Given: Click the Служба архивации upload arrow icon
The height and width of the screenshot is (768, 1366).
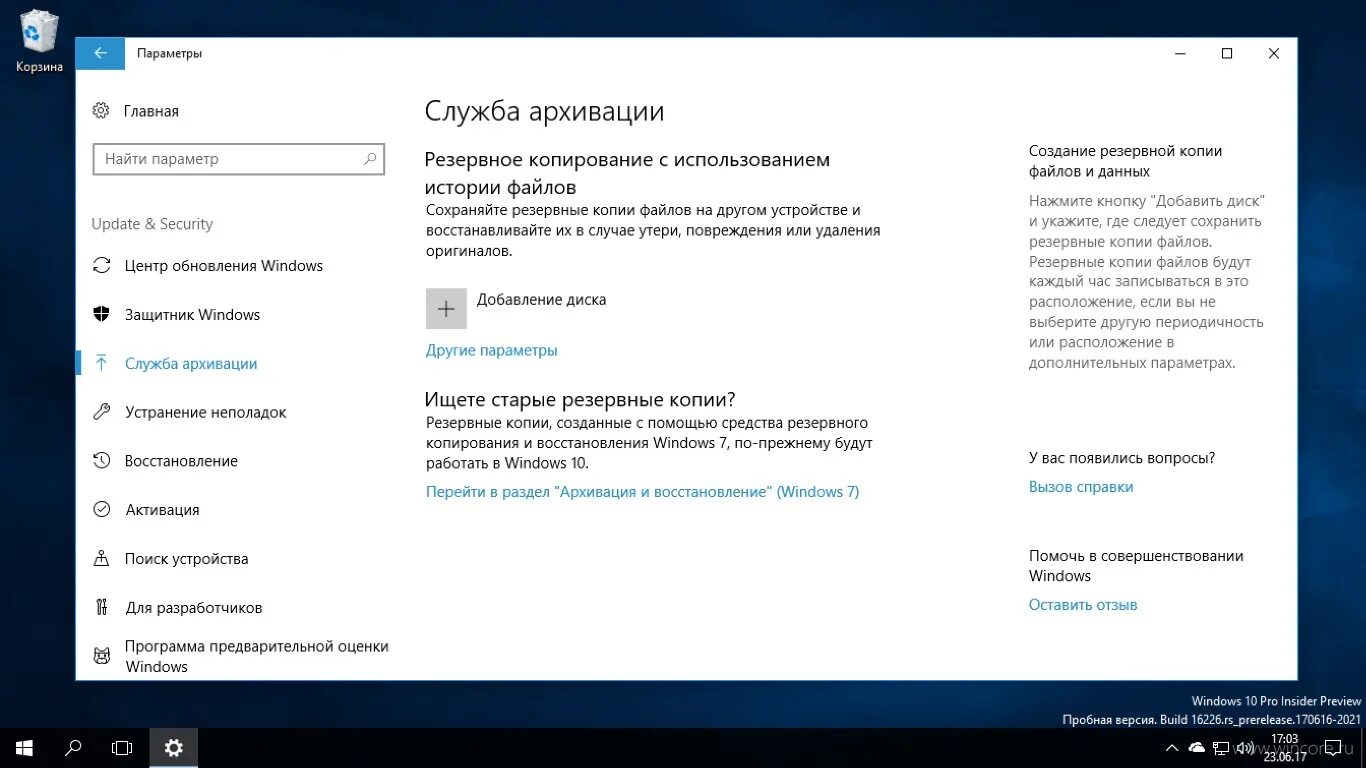Looking at the screenshot, I should (x=101, y=363).
